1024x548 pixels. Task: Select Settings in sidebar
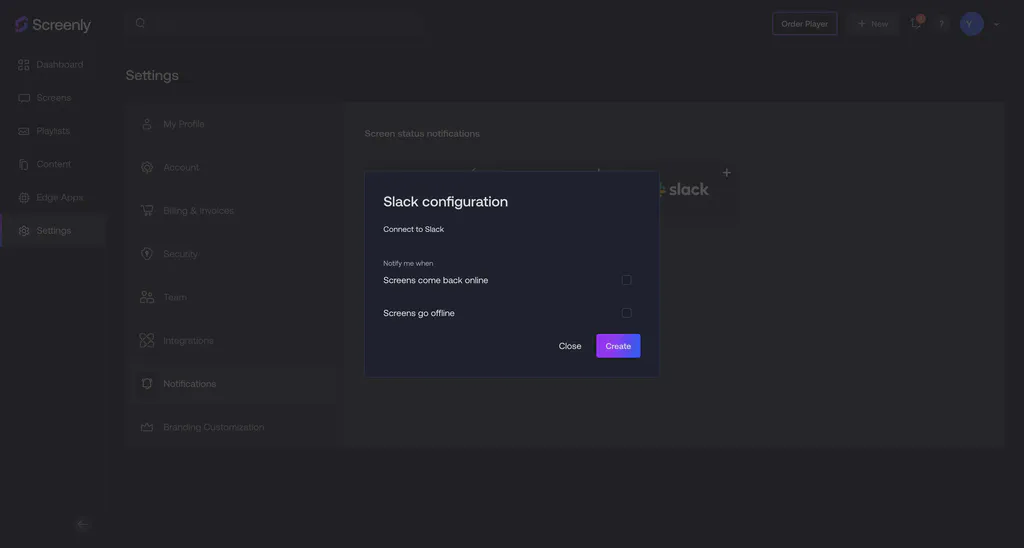(x=52, y=231)
